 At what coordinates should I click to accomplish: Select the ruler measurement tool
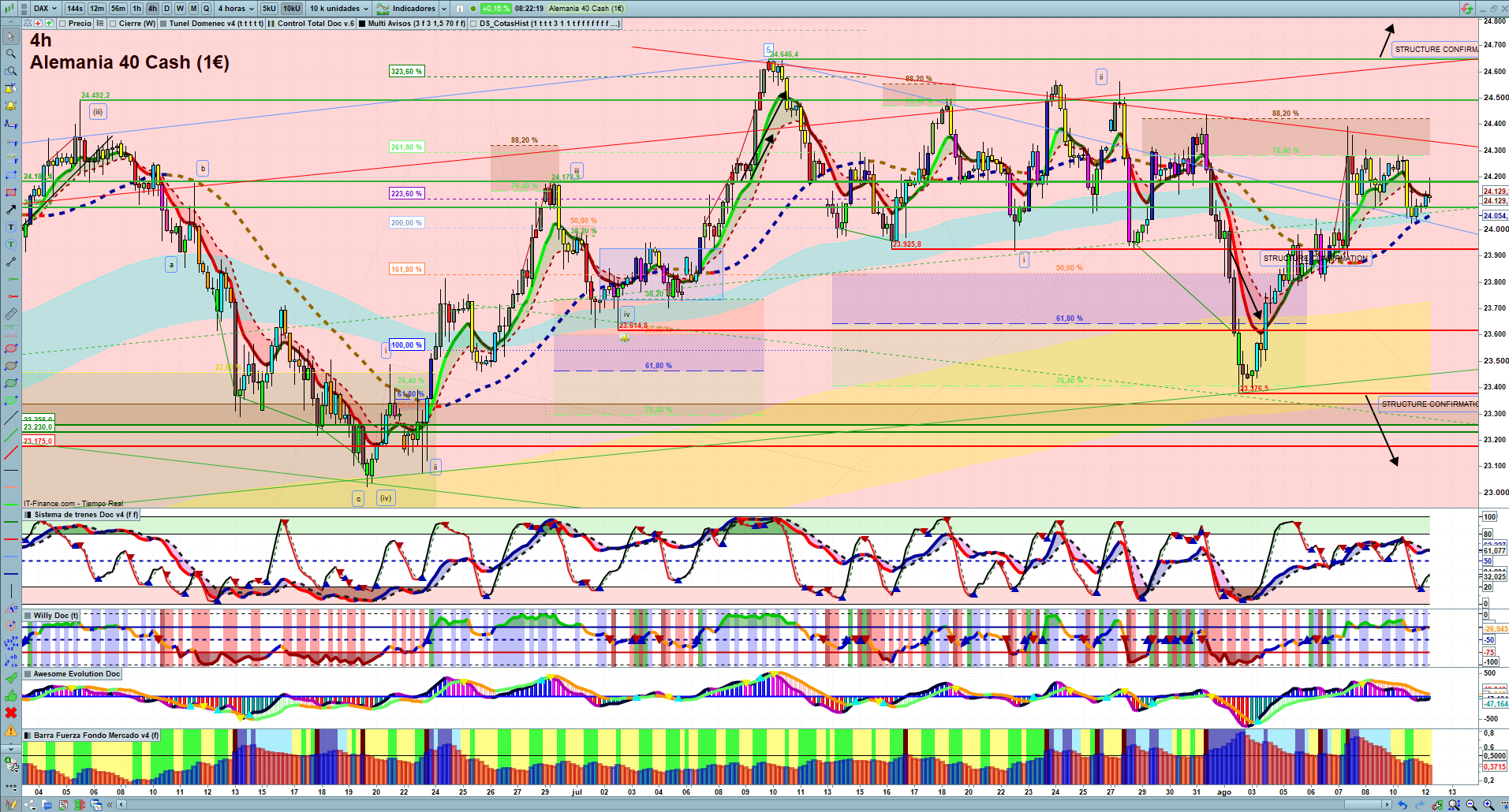(x=11, y=314)
